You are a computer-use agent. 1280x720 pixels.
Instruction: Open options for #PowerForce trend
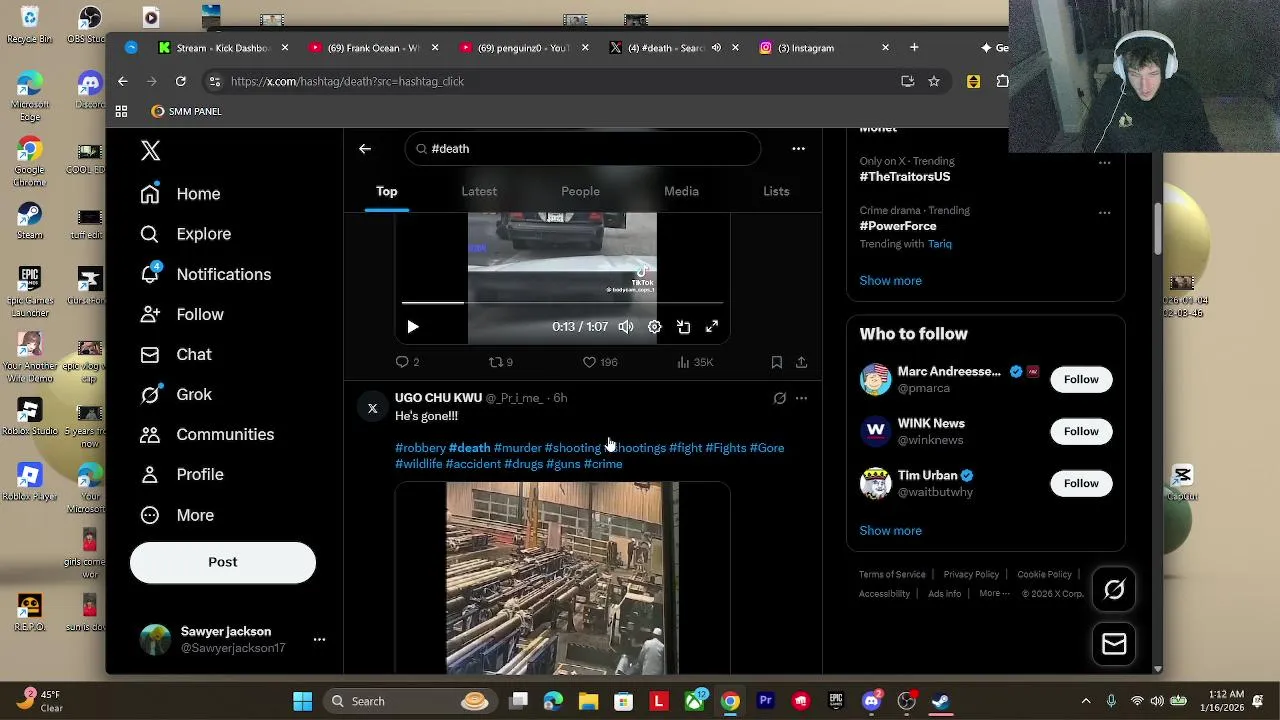tap(1104, 212)
